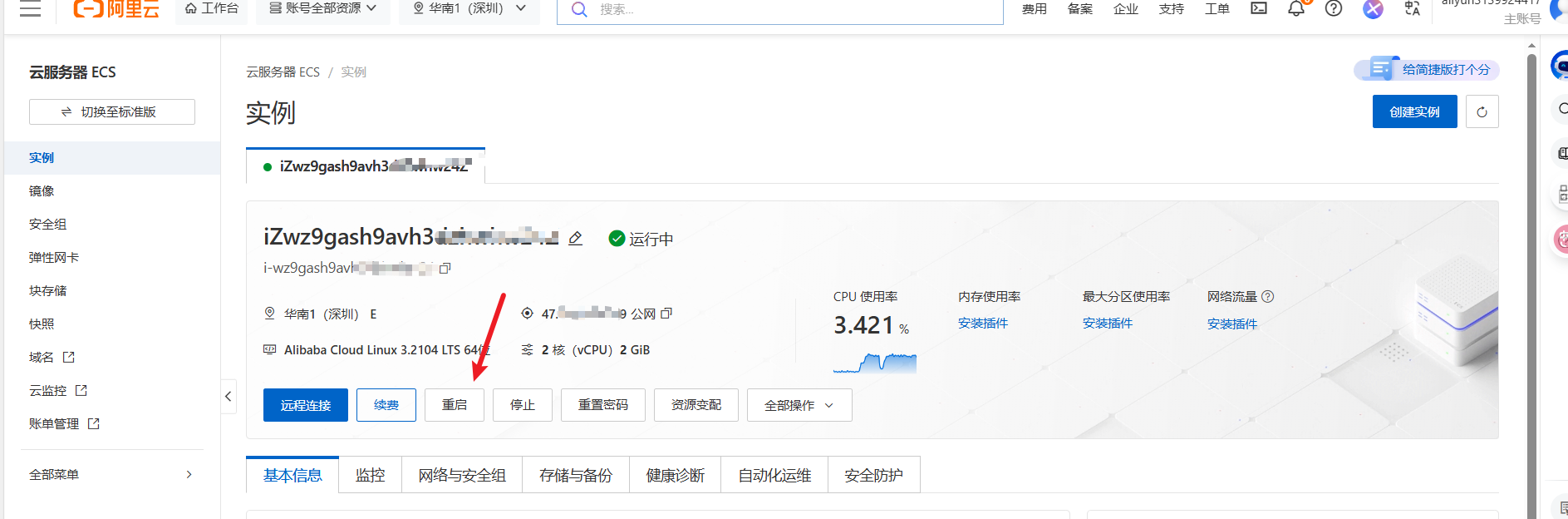Click 资源变配 button
Screen dimensions: 1568x519
pyautogui.click(x=696, y=405)
